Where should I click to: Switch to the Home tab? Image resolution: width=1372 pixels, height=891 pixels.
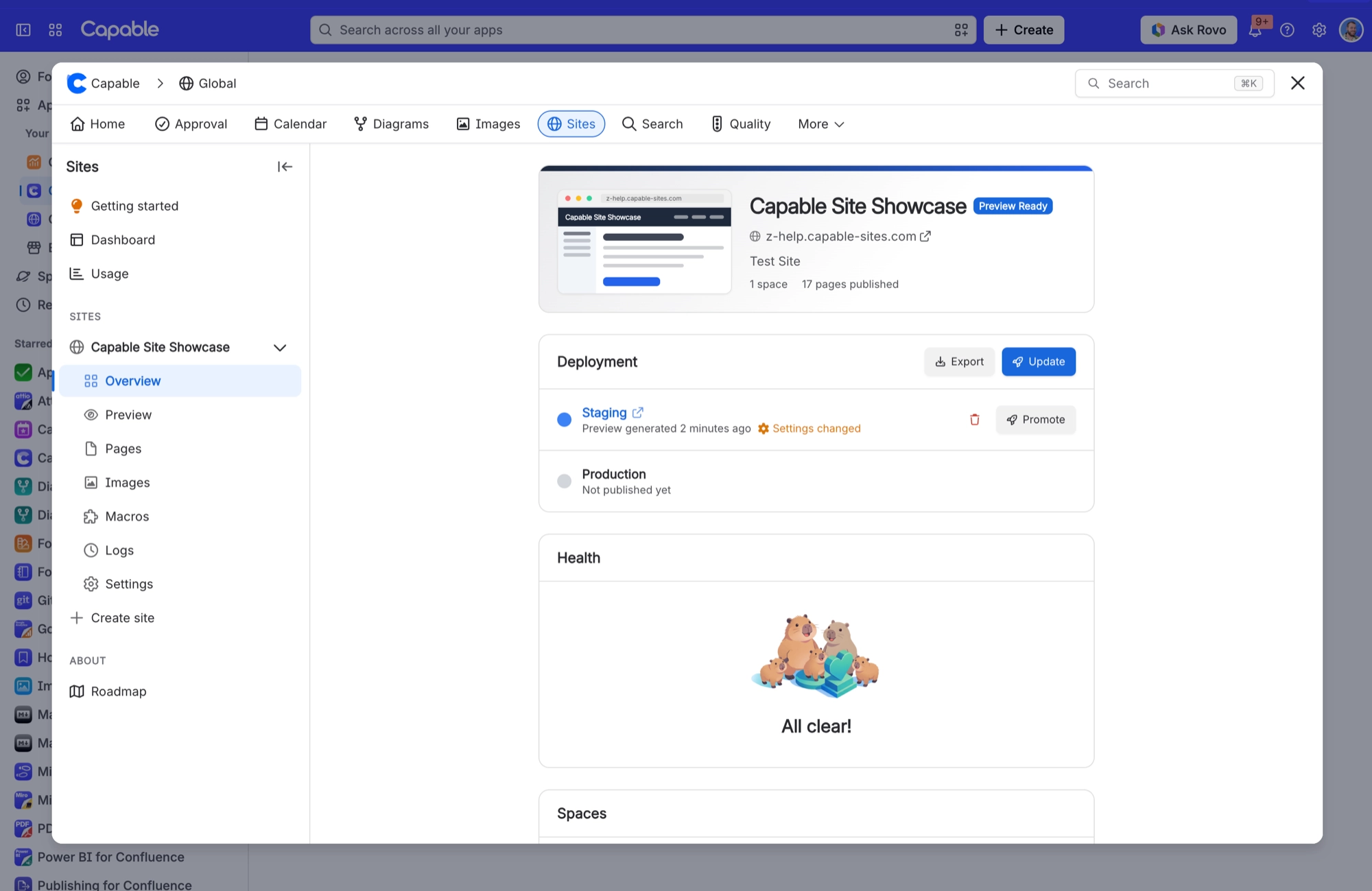(98, 124)
